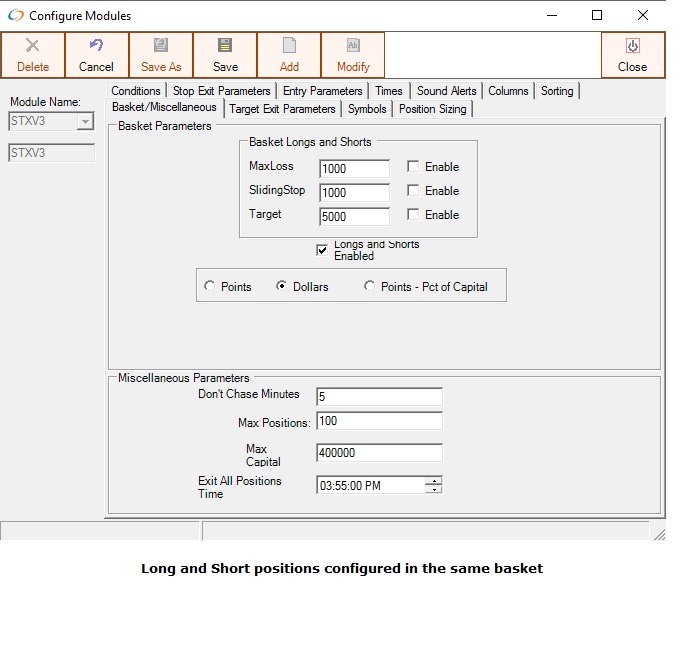This screenshot has height=662, width=689.
Task: Click the Delete toolbar icon
Action: 33,46
